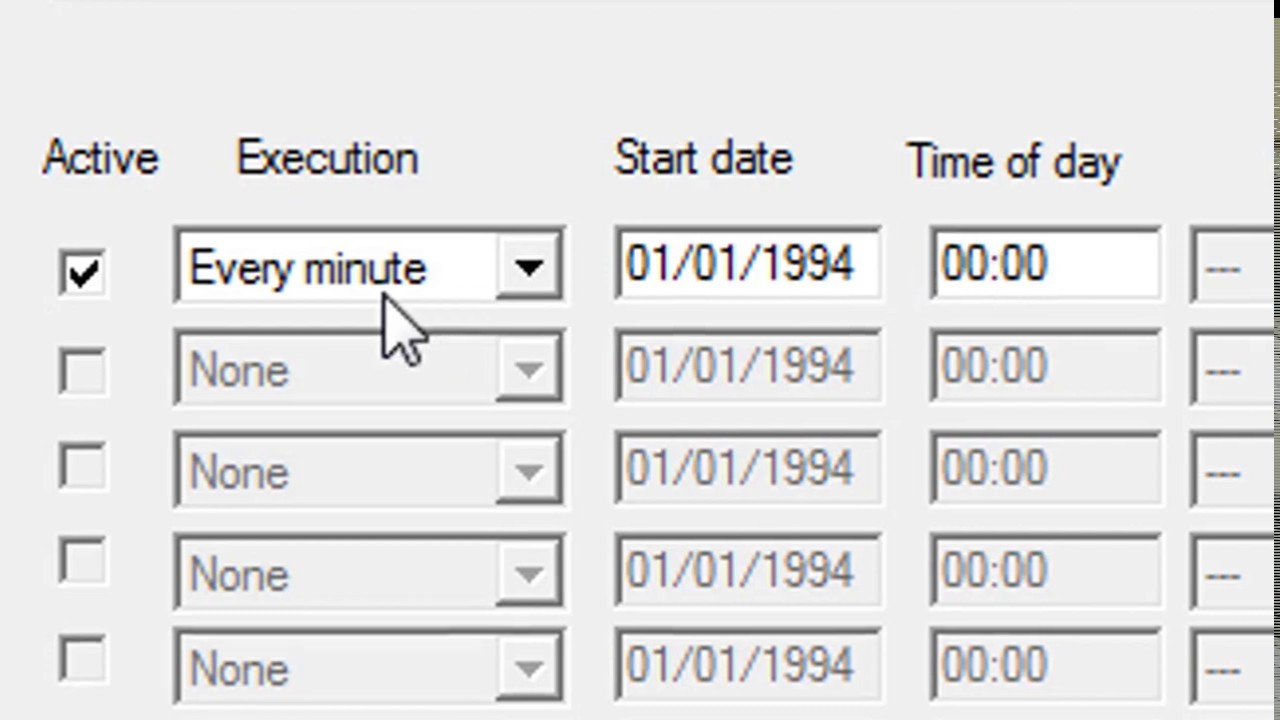The height and width of the screenshot is (720, 1280).
Task: Select the second row Start date field
Action: [x=747, y=368]
